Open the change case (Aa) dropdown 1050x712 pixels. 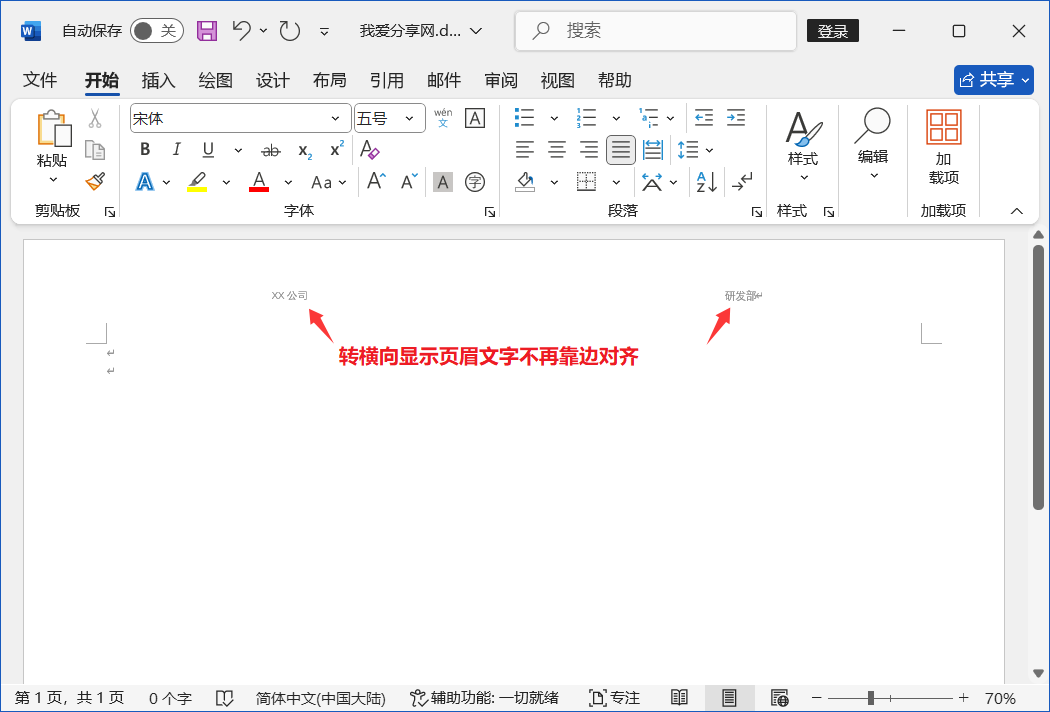[329, 182]
